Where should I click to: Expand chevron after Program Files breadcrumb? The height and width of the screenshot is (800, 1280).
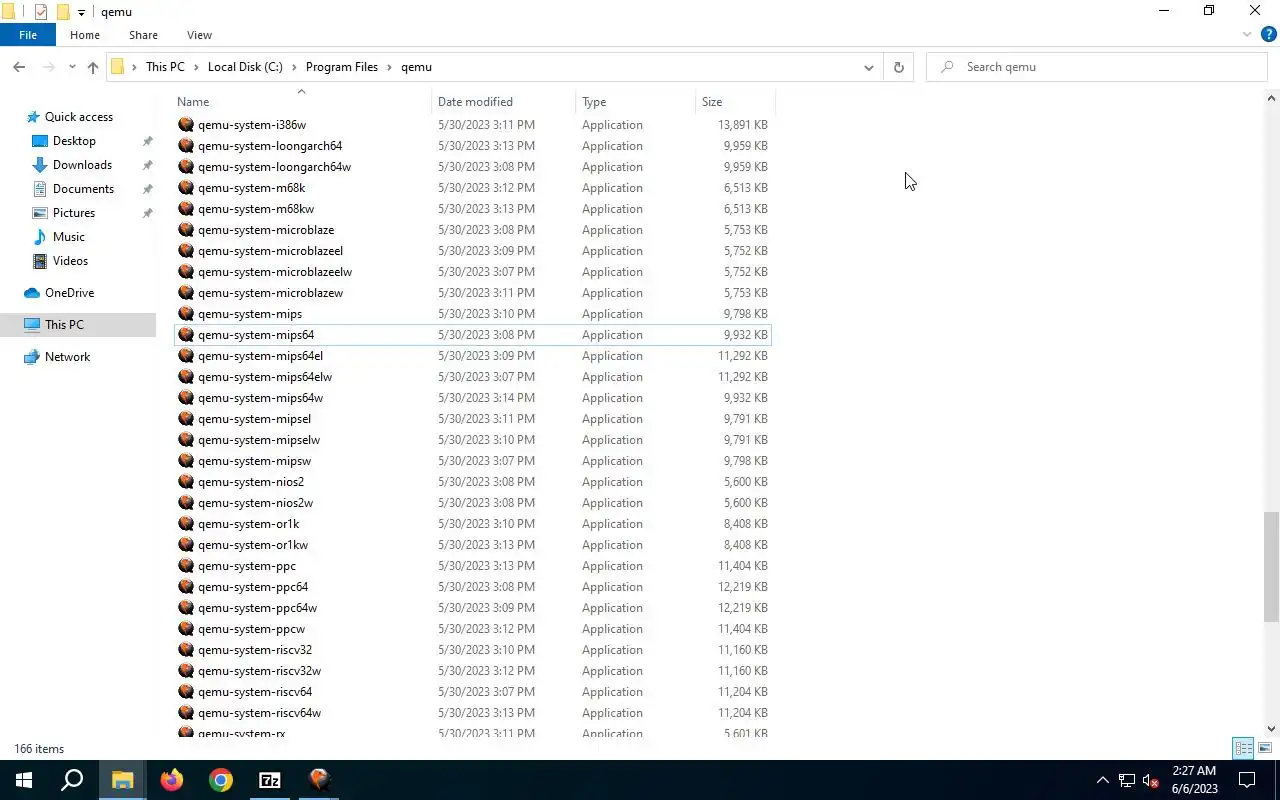click(388, 67)
